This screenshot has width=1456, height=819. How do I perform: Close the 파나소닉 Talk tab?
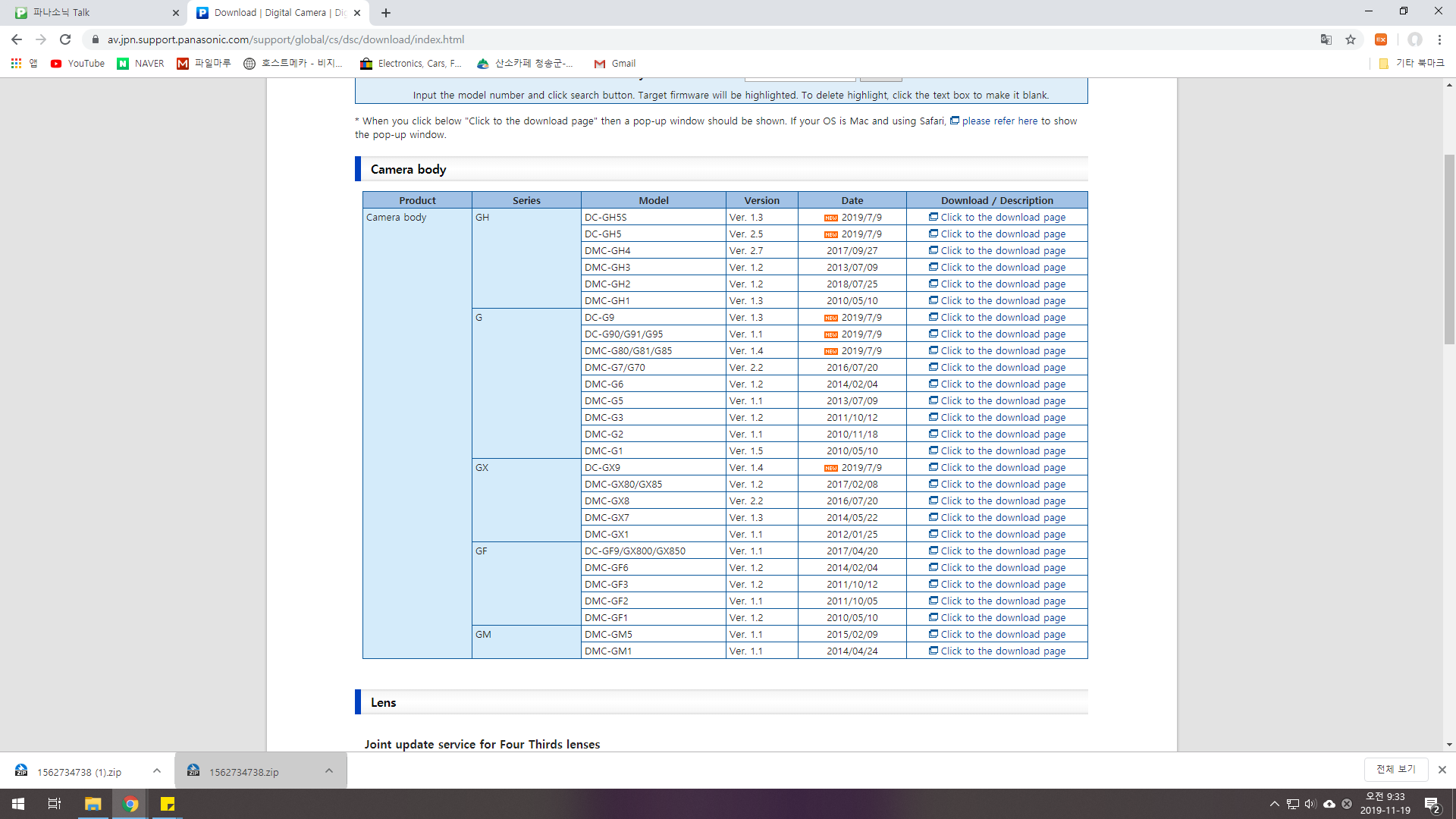coord(176,13)
